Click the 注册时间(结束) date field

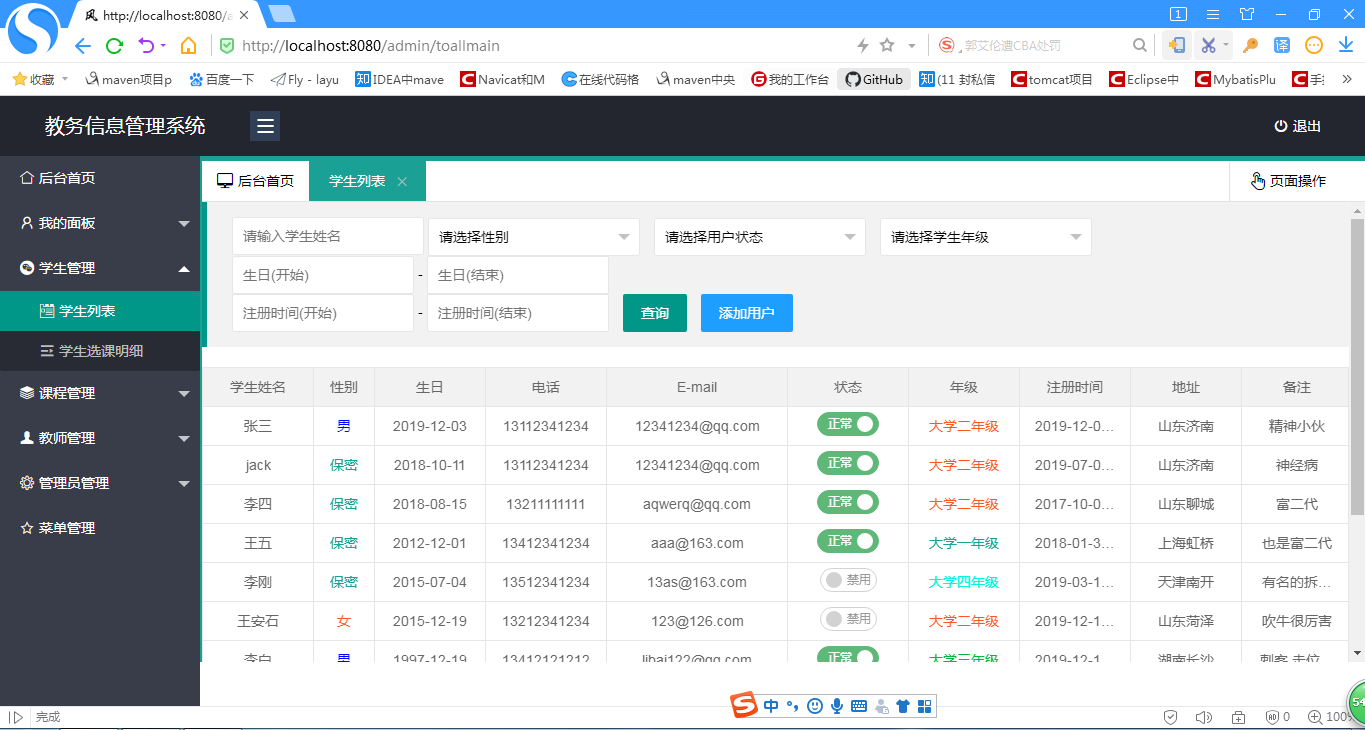(518, 313)
